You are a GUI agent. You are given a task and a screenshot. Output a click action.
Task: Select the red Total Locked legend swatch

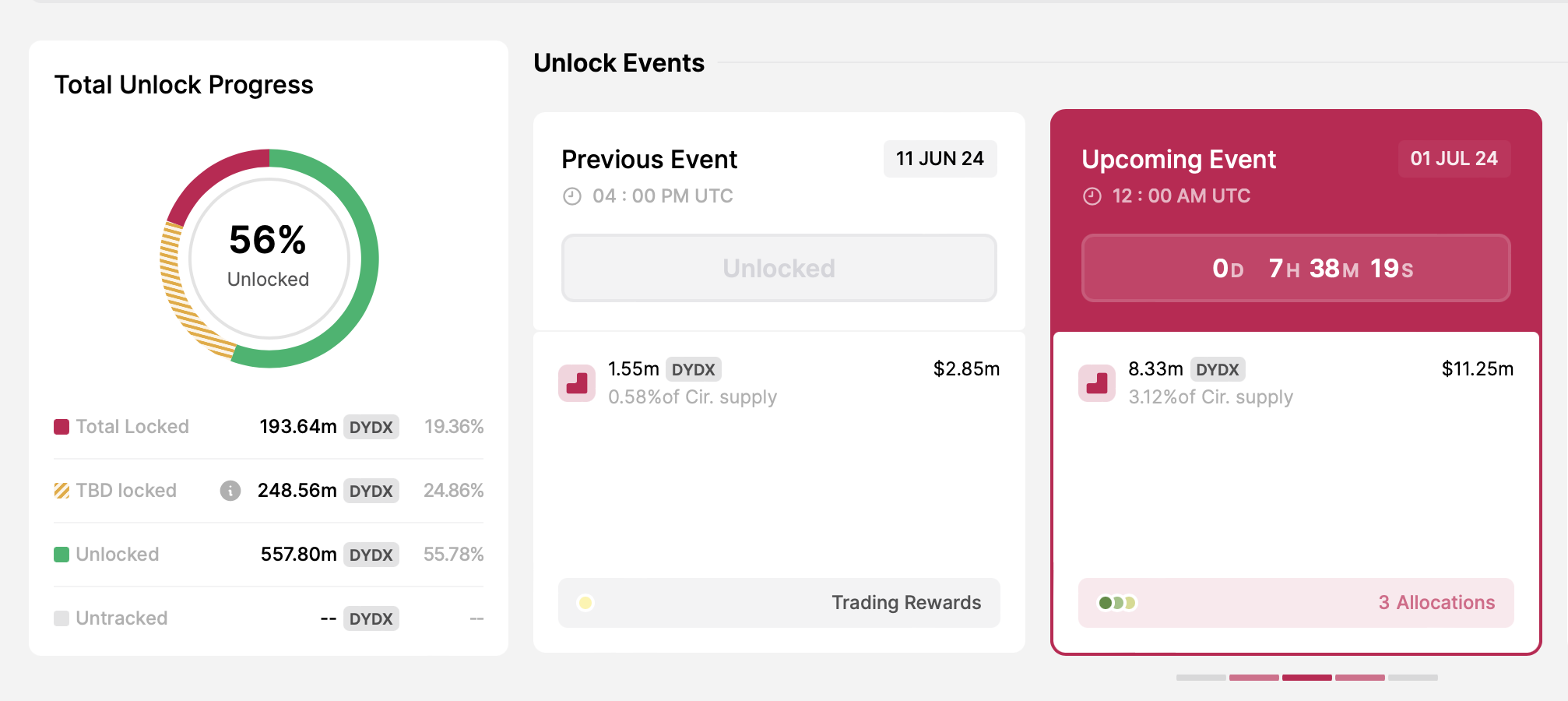pos(62,427)
